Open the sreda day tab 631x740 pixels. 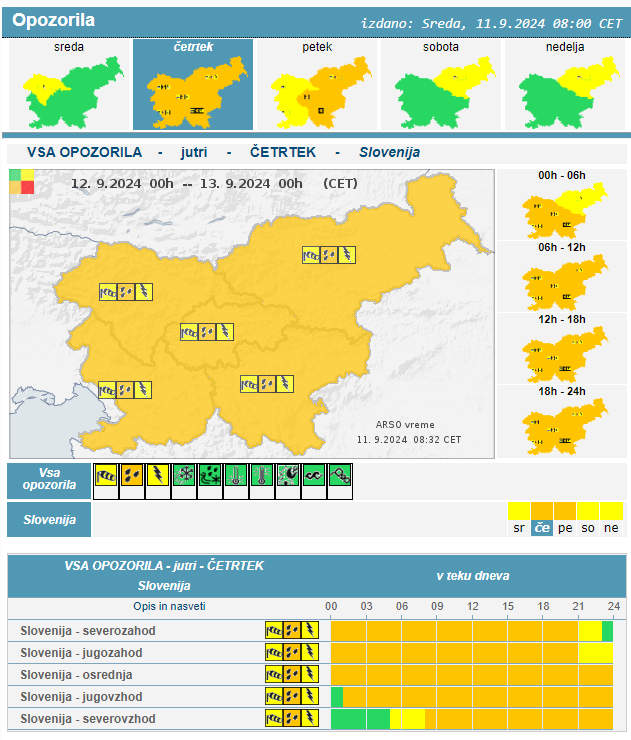click(69, 85)
